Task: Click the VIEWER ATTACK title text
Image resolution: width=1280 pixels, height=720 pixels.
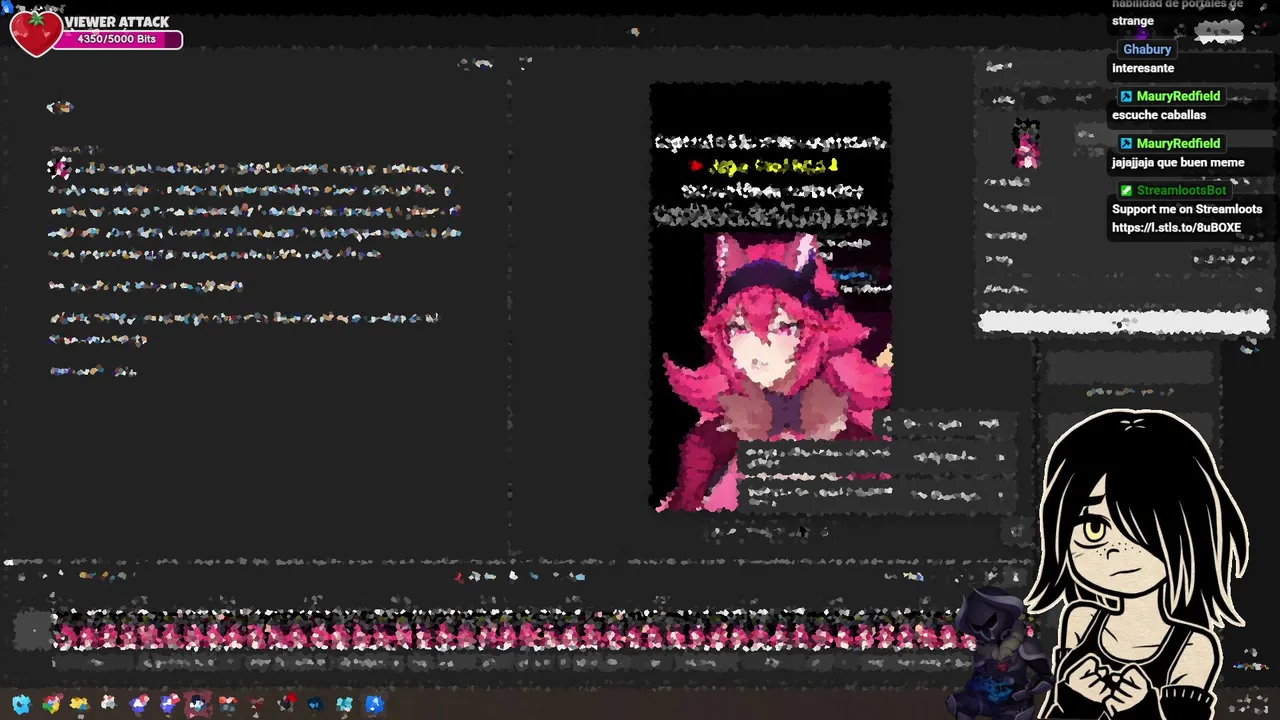Action: [117, 22]
